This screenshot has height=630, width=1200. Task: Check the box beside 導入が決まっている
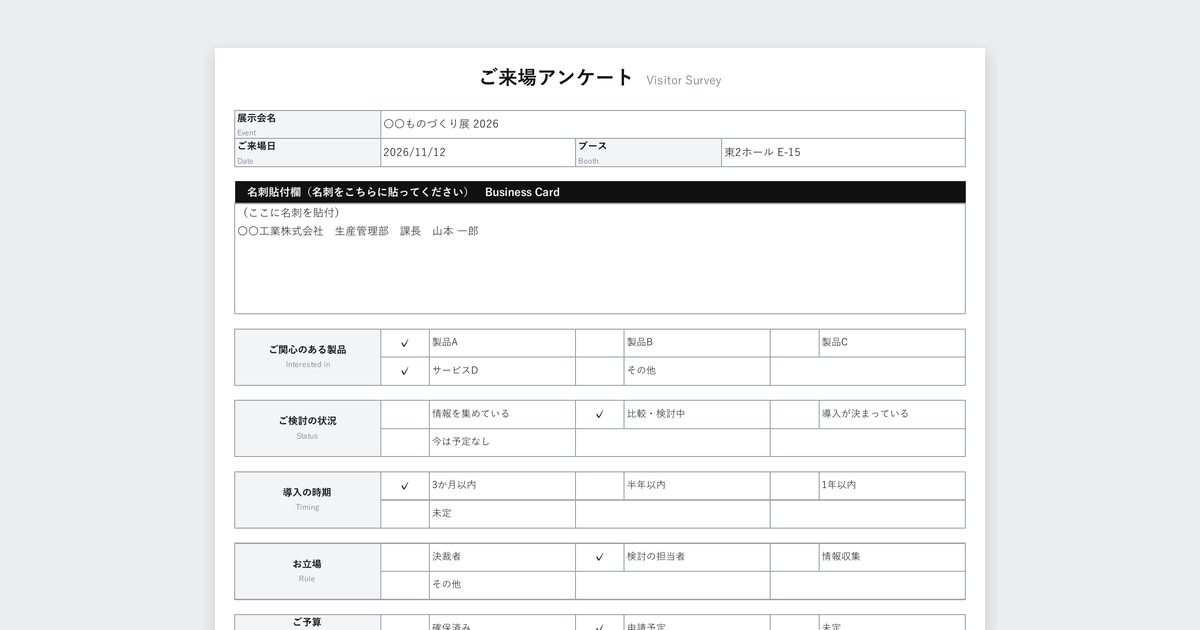[794, 414]
